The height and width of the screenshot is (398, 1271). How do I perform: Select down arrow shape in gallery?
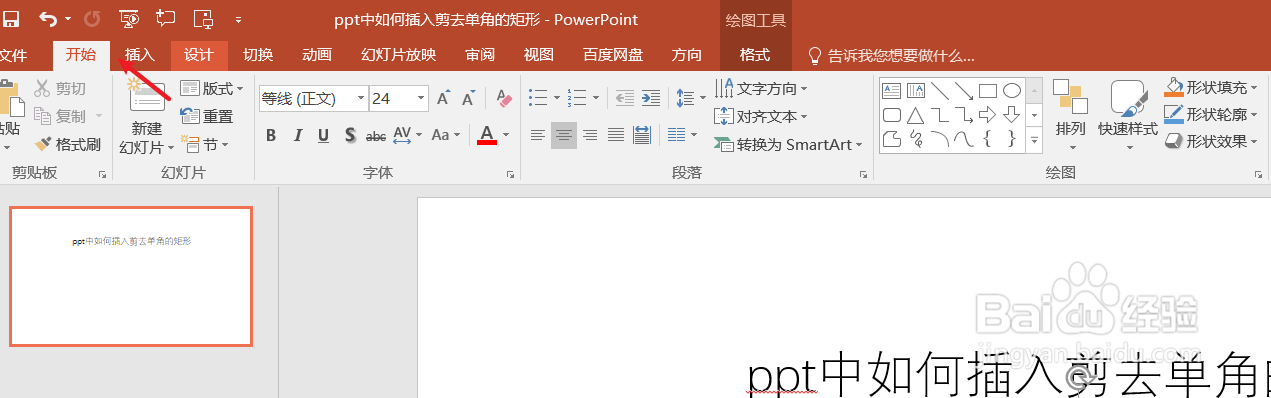coord(1012,114)
